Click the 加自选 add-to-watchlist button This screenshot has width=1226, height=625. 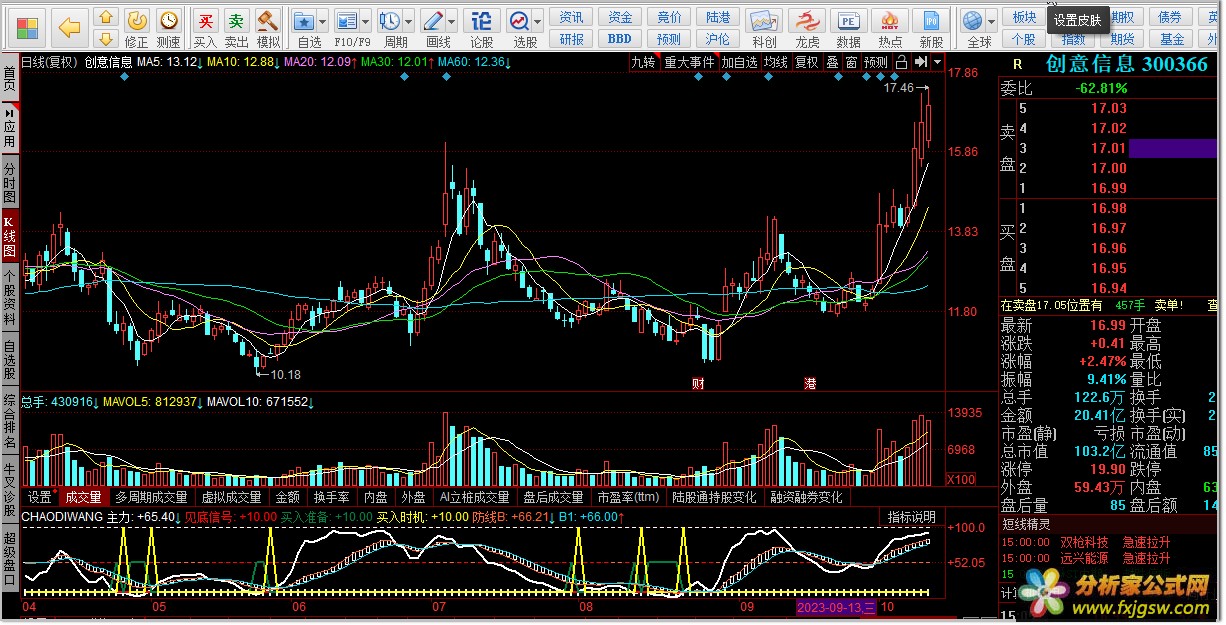[x=739, y=62]
